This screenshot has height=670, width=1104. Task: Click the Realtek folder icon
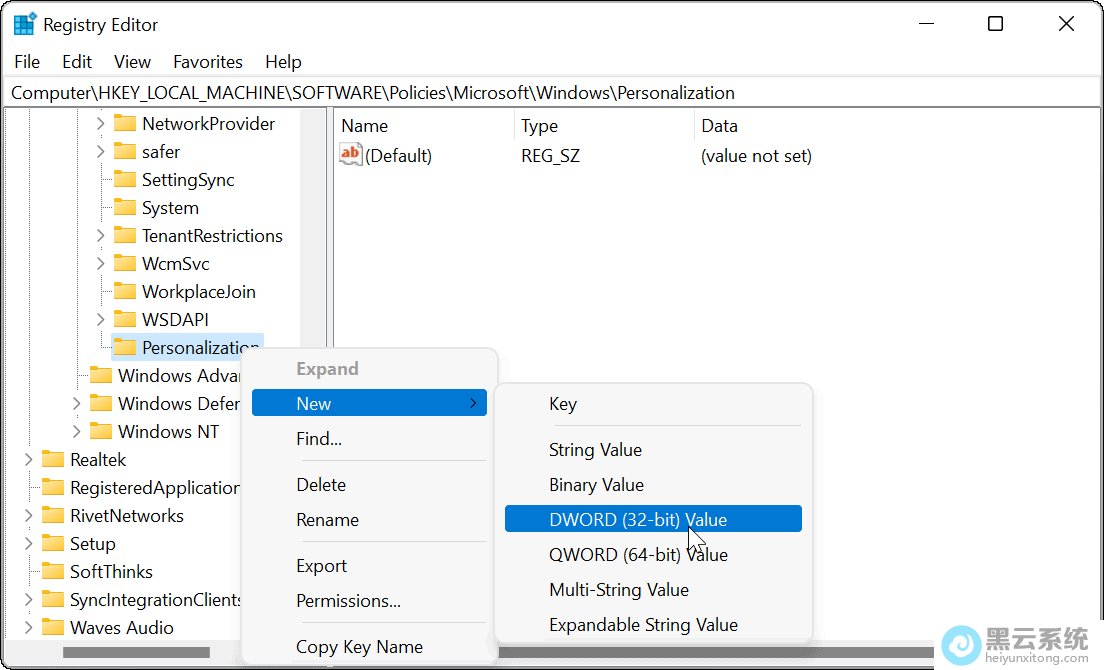53,460
